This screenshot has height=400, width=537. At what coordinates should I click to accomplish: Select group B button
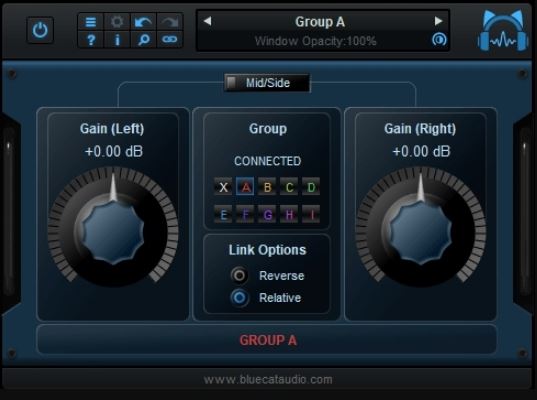coord(267,187)
